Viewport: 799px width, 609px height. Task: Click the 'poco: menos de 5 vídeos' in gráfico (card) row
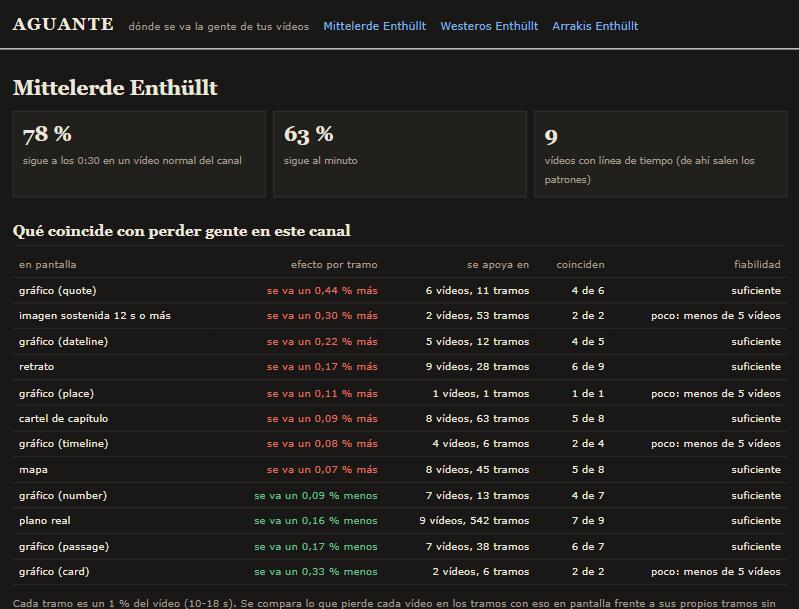(x=716, y=571)
